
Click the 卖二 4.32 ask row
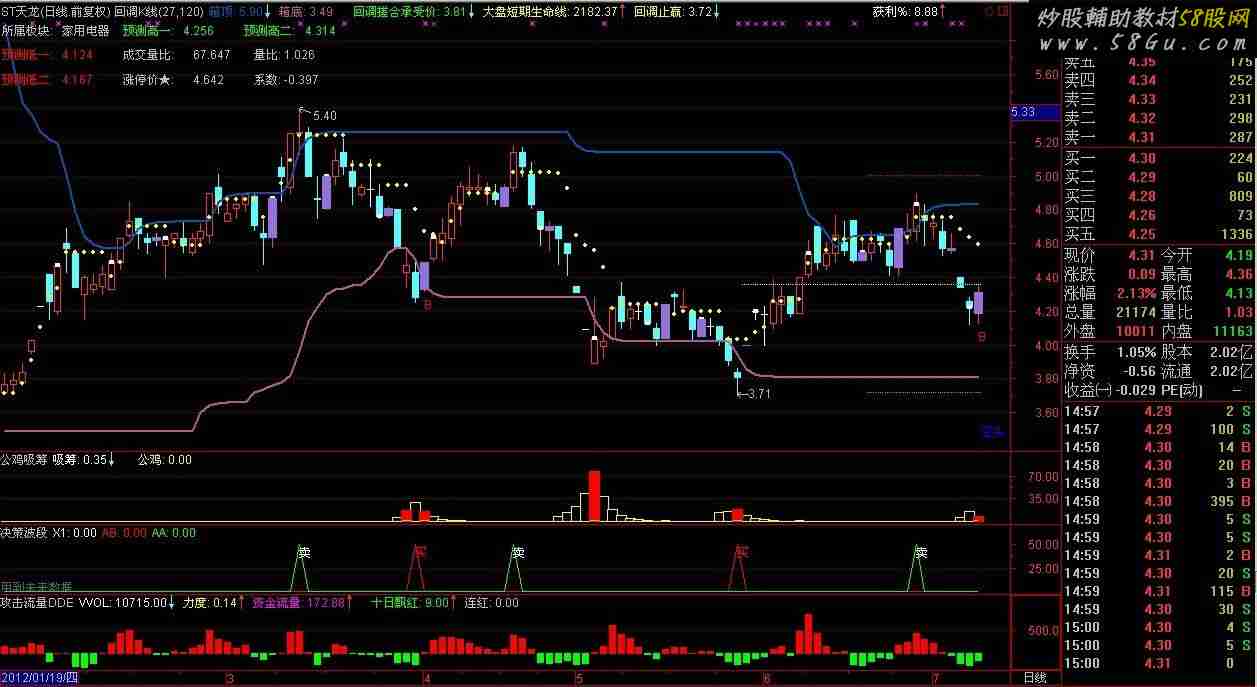click(1158, 118)
